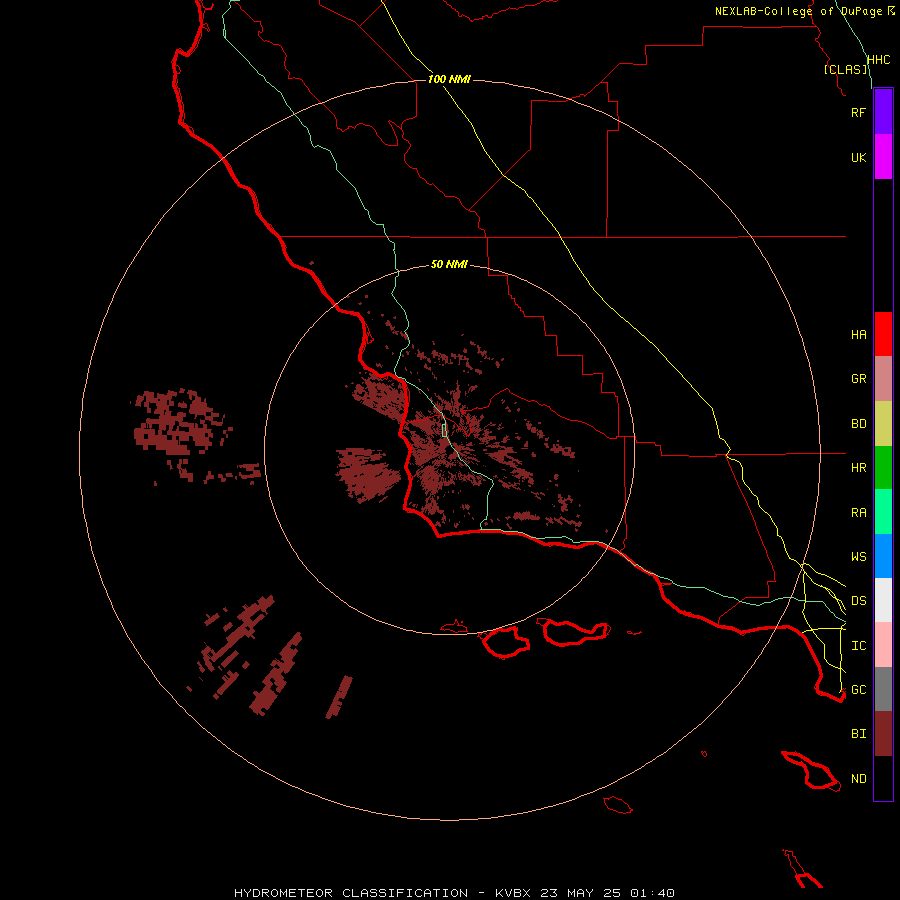Screen dimensions: 900x900
Task: Click the 50 NMI range ring label
Action: (449, 264)
